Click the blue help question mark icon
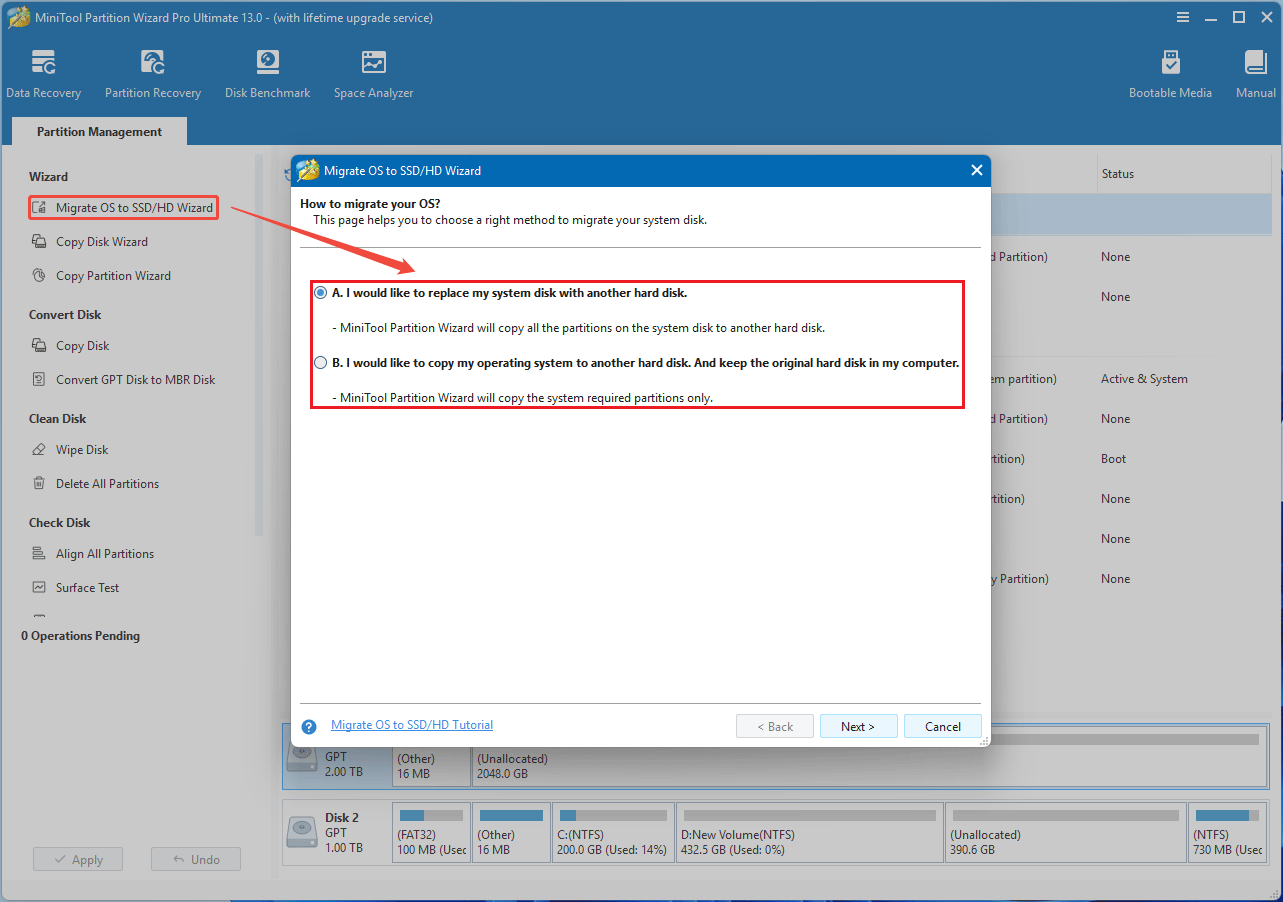The width and height of the screenshot is (1283, 902). (309, 727)
